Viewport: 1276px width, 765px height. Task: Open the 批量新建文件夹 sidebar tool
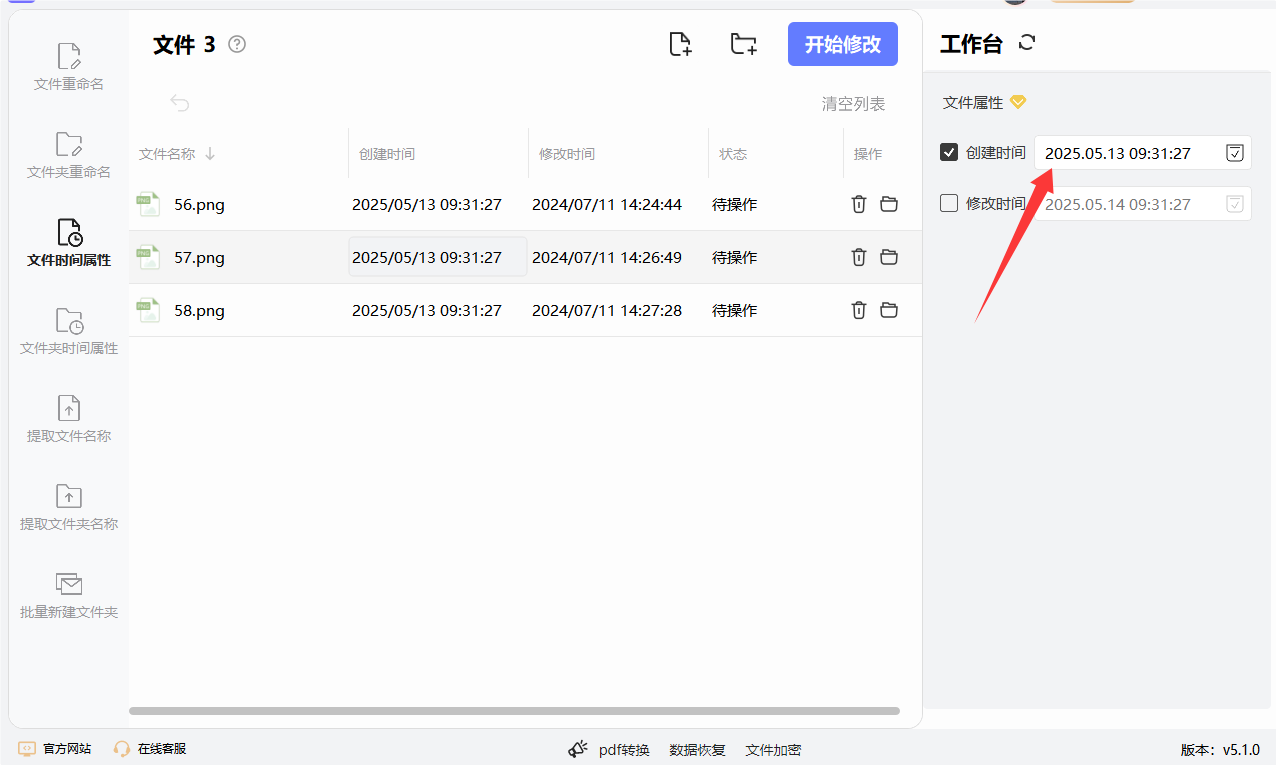tap(69, 596)
